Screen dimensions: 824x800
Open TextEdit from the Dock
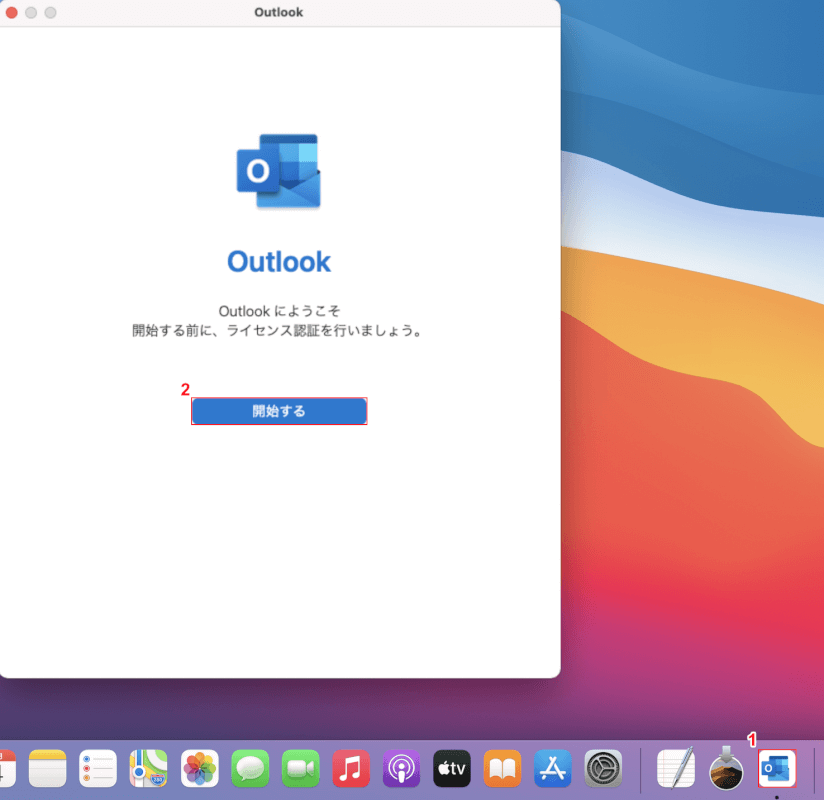676,768
